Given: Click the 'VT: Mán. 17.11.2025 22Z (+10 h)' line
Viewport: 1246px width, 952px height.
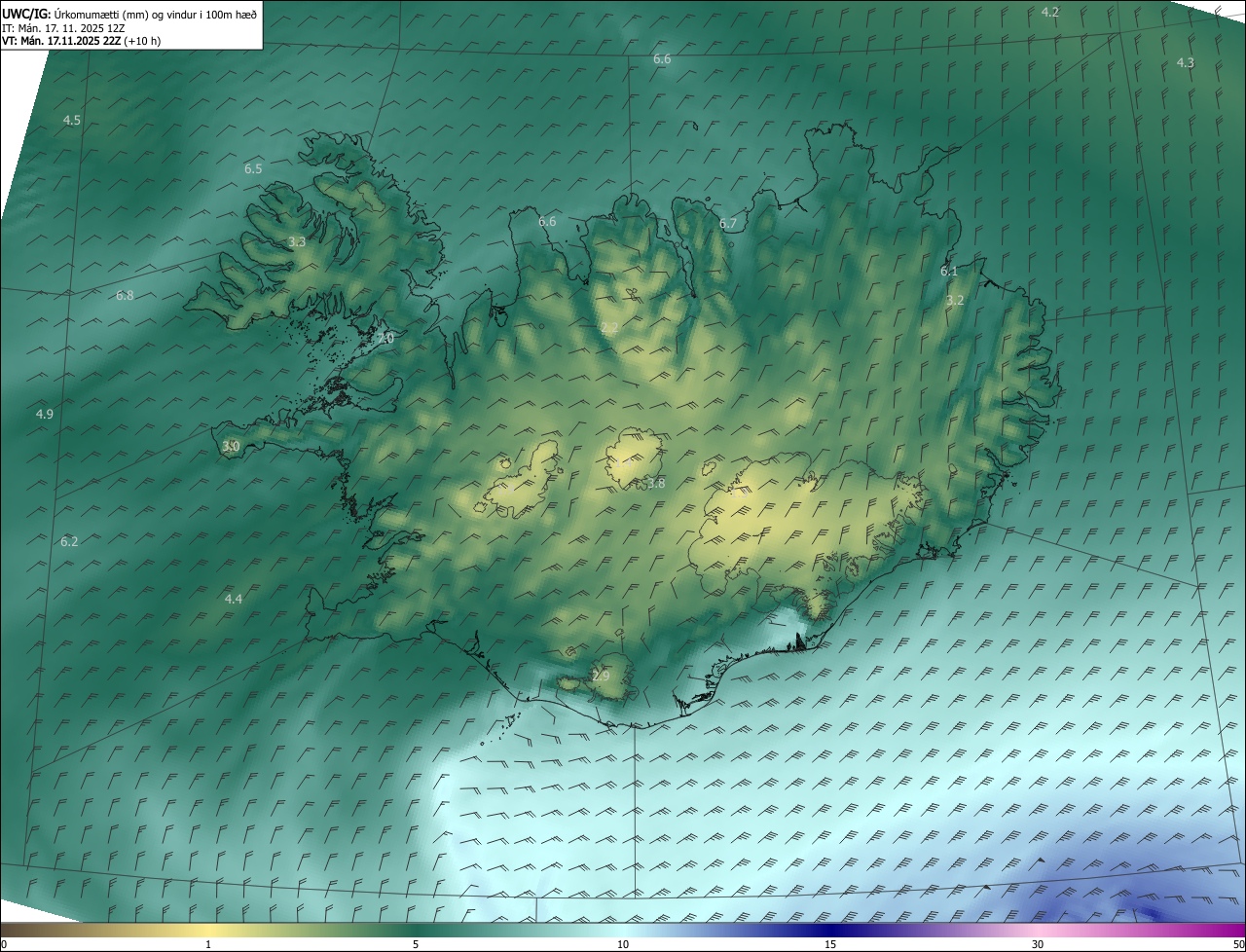Looking at the screenshot, I should (x=81, y=41).
